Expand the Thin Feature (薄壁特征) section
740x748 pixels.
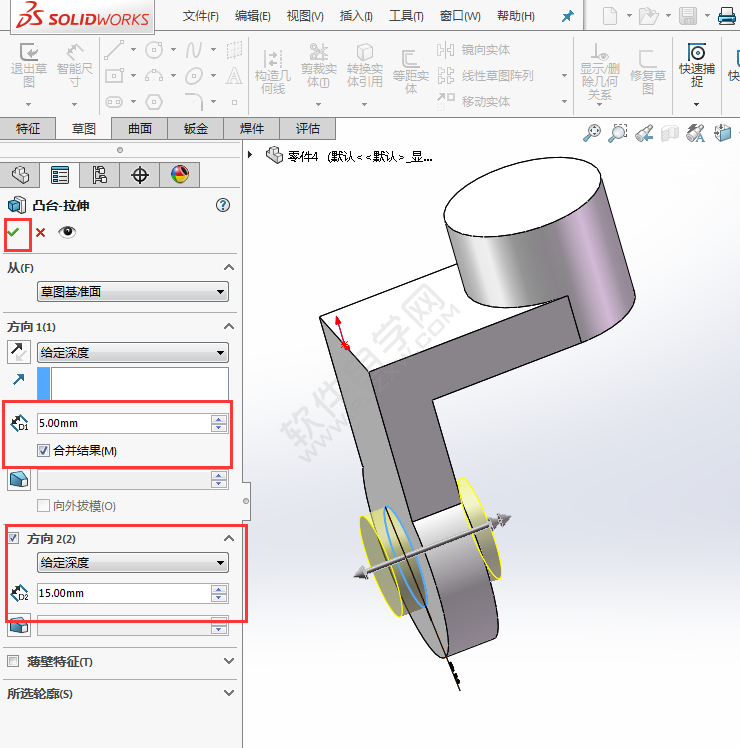(x=229, y=661)
